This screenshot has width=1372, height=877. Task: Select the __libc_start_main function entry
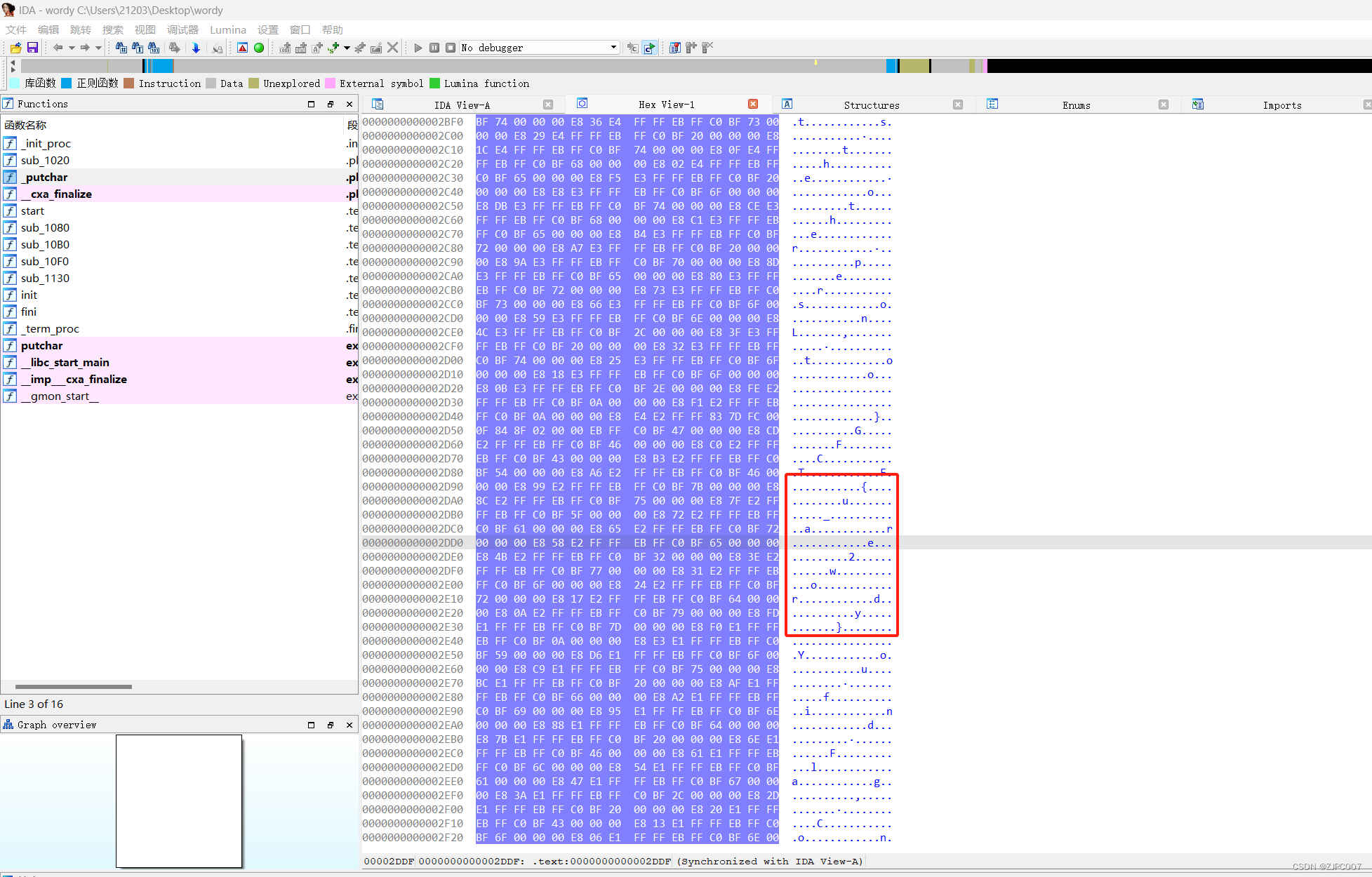click(65, 362)
